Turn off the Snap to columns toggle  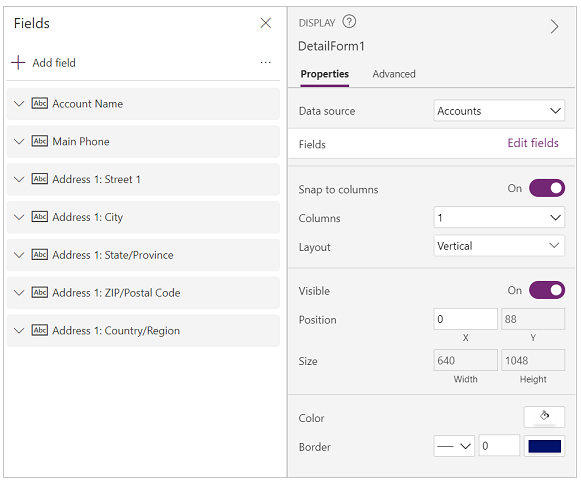point(547,188)
